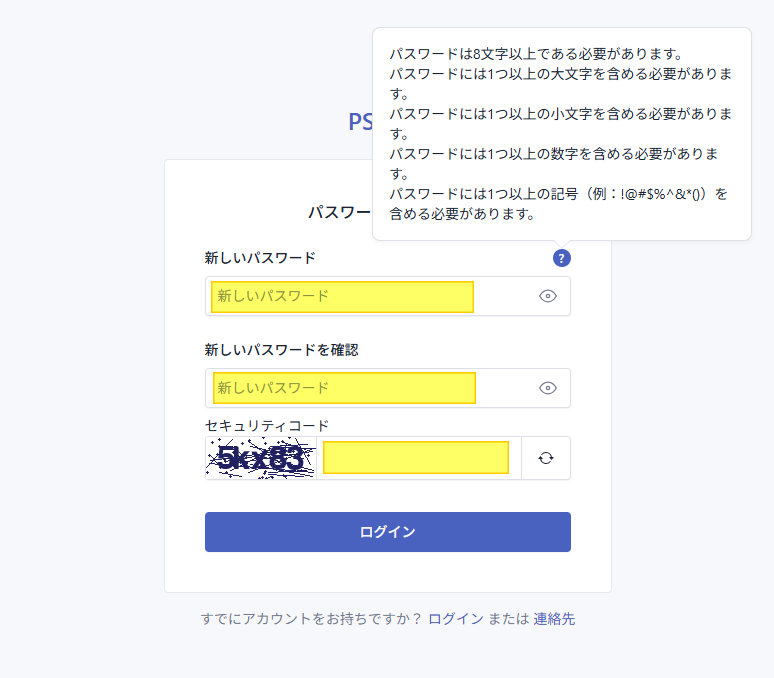Viewport: 774px width, 678px height.
Task: Click the blue ログイン button
Action: coord(387,532)
